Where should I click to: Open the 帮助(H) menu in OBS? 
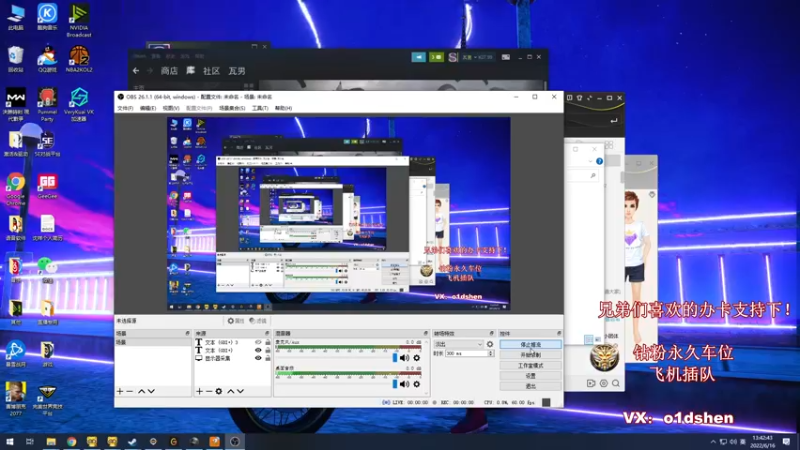click(x=283, y=108)
